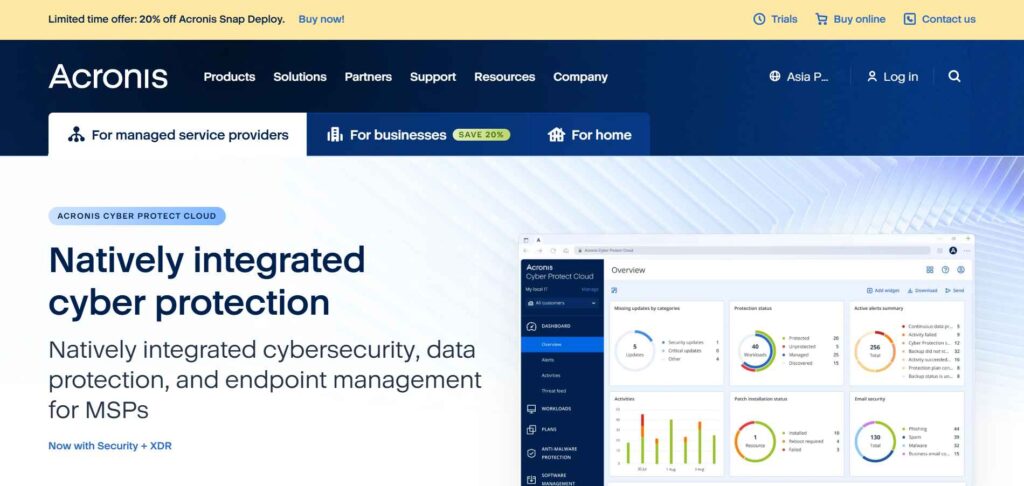
Task: Open the search magnifier icon
Action: [954, 76]
